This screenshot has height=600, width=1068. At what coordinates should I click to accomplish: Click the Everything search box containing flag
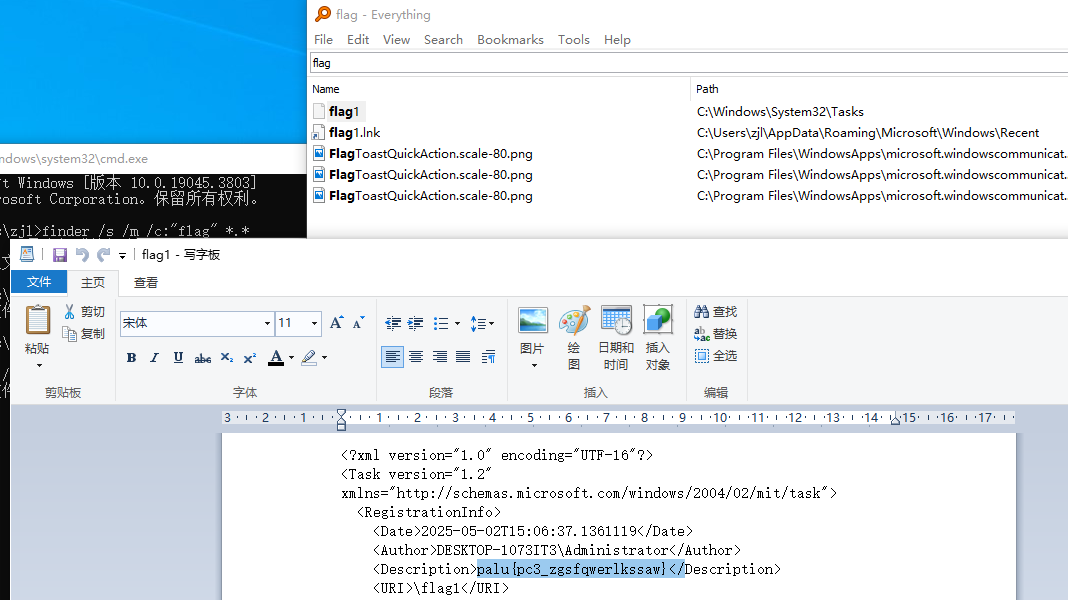[x=689, y=63]
